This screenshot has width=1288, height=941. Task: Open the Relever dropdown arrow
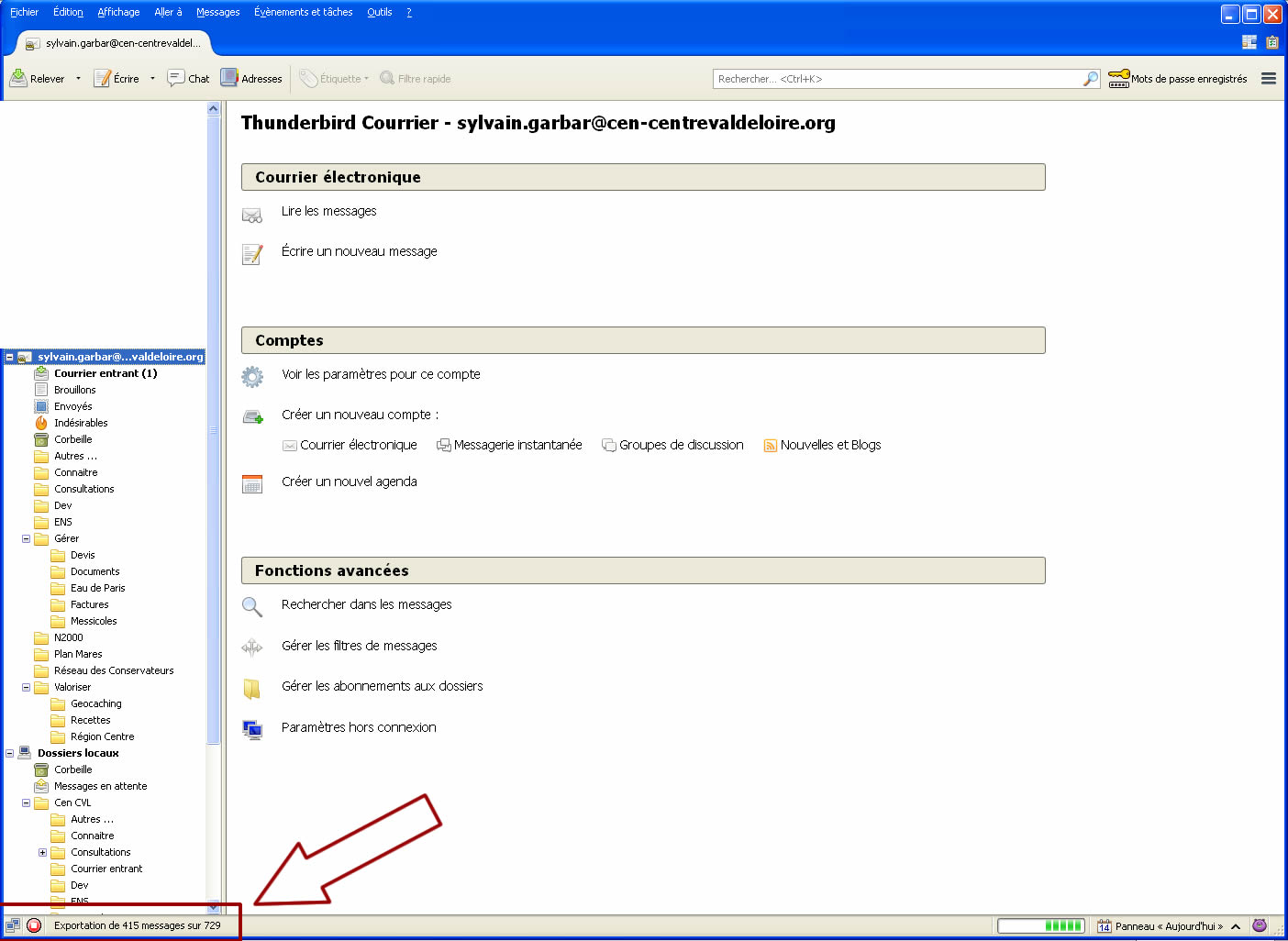(78, 79)
